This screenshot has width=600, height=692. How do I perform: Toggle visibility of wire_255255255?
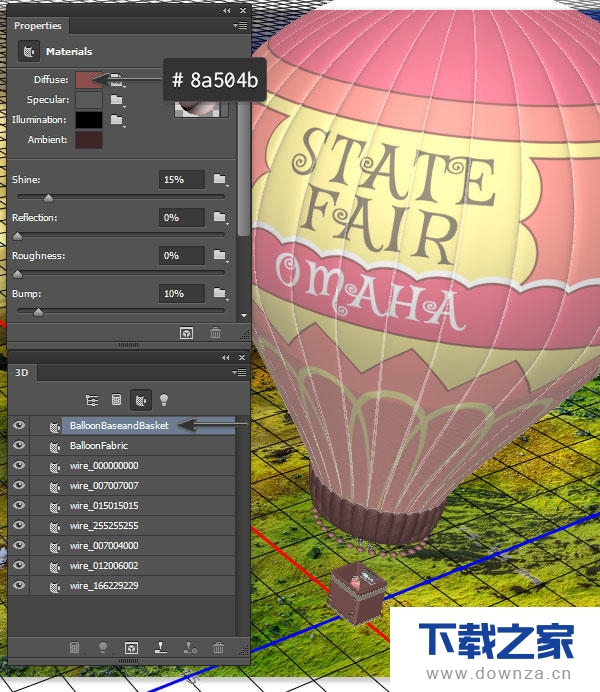[x=19, y=525]
